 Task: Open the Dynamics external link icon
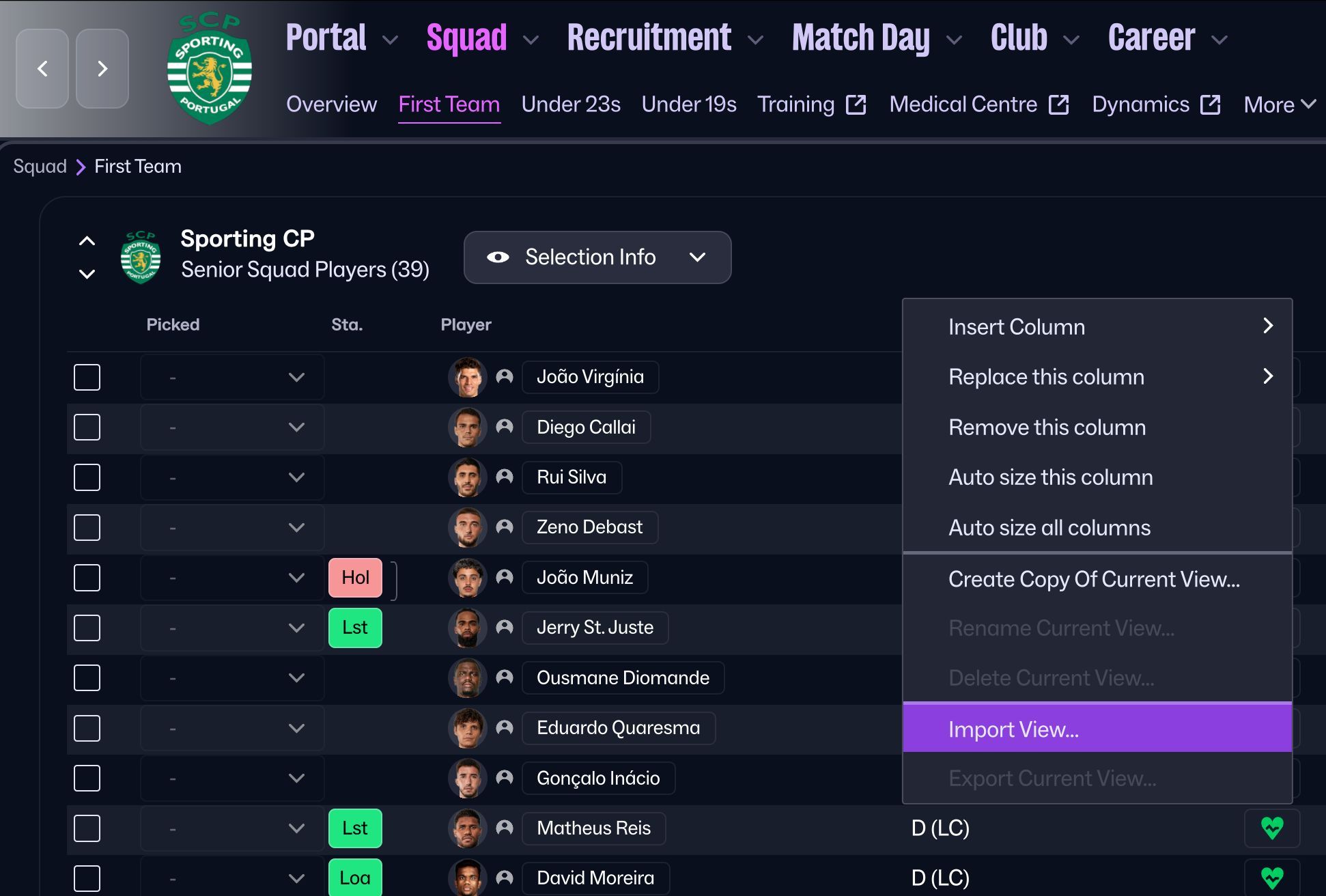[x=1211, y=104]
